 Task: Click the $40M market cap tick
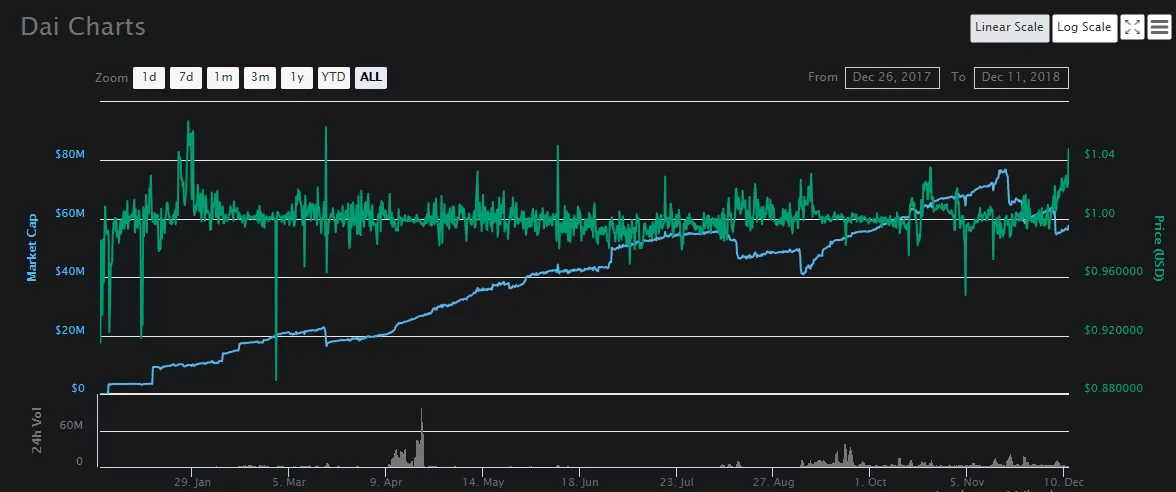[x=70, y=272]
